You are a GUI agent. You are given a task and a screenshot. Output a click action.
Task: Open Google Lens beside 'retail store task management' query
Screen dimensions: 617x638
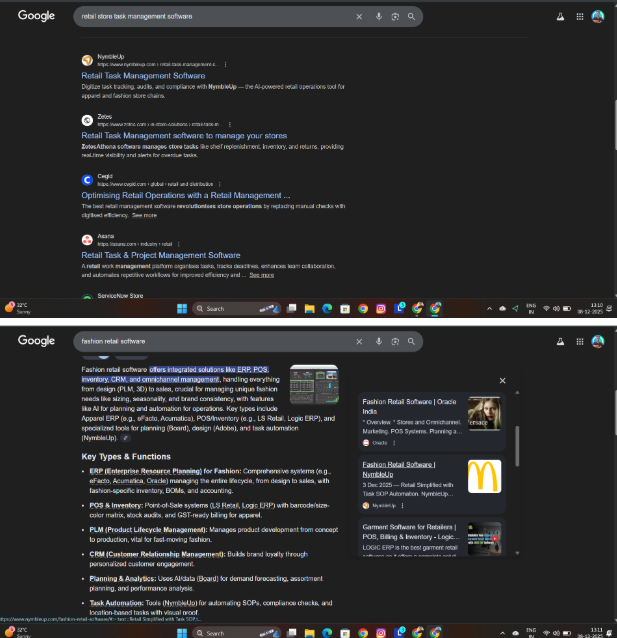395,17
